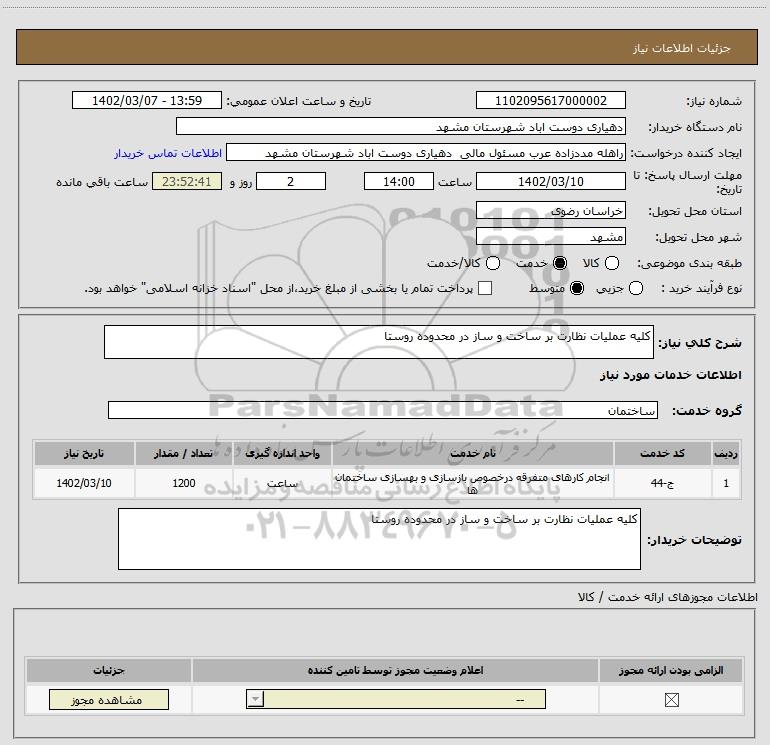Click the row number 1 cell
The image size is (770, 745).
coord(726,483)
